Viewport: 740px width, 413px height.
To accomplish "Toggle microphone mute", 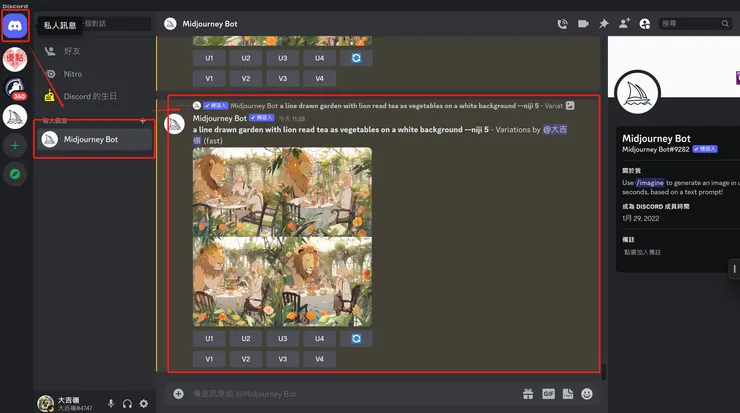I will click(111, 404).
